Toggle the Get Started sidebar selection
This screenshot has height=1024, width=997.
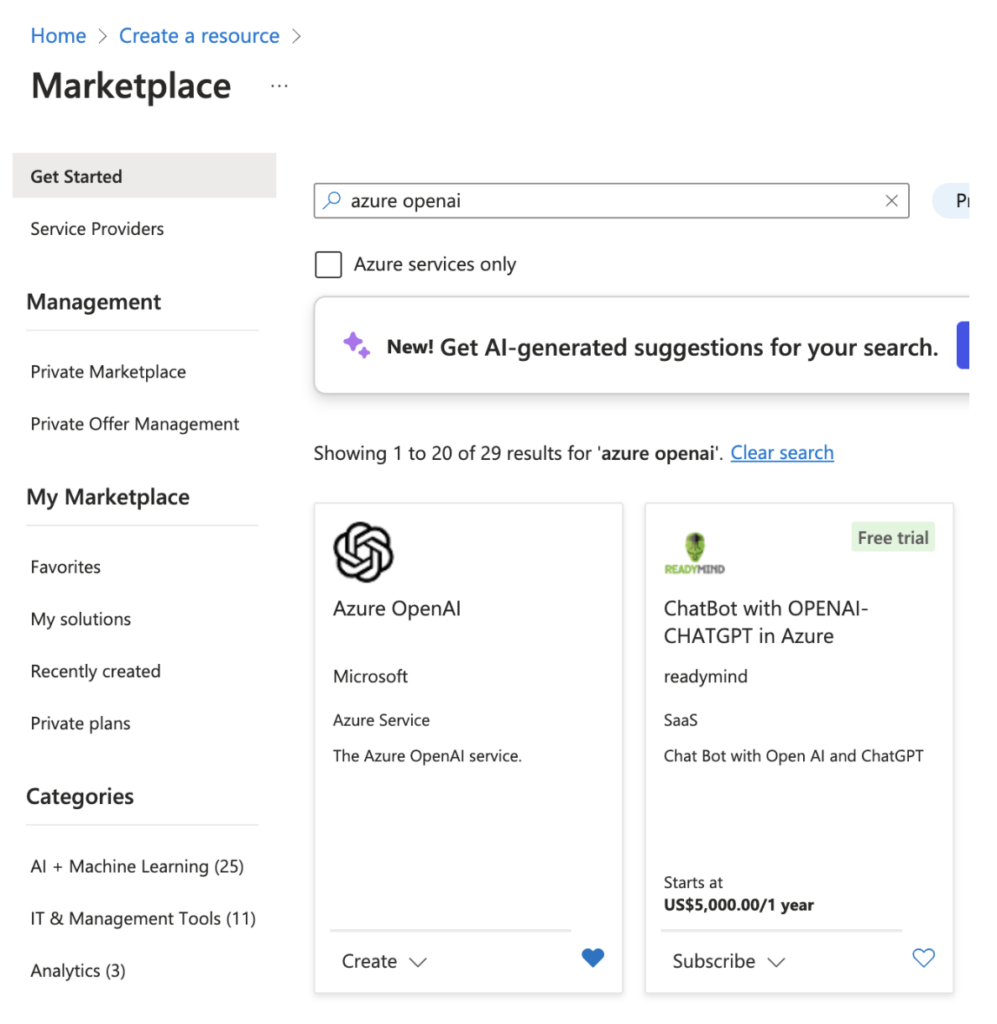point(75,176)
